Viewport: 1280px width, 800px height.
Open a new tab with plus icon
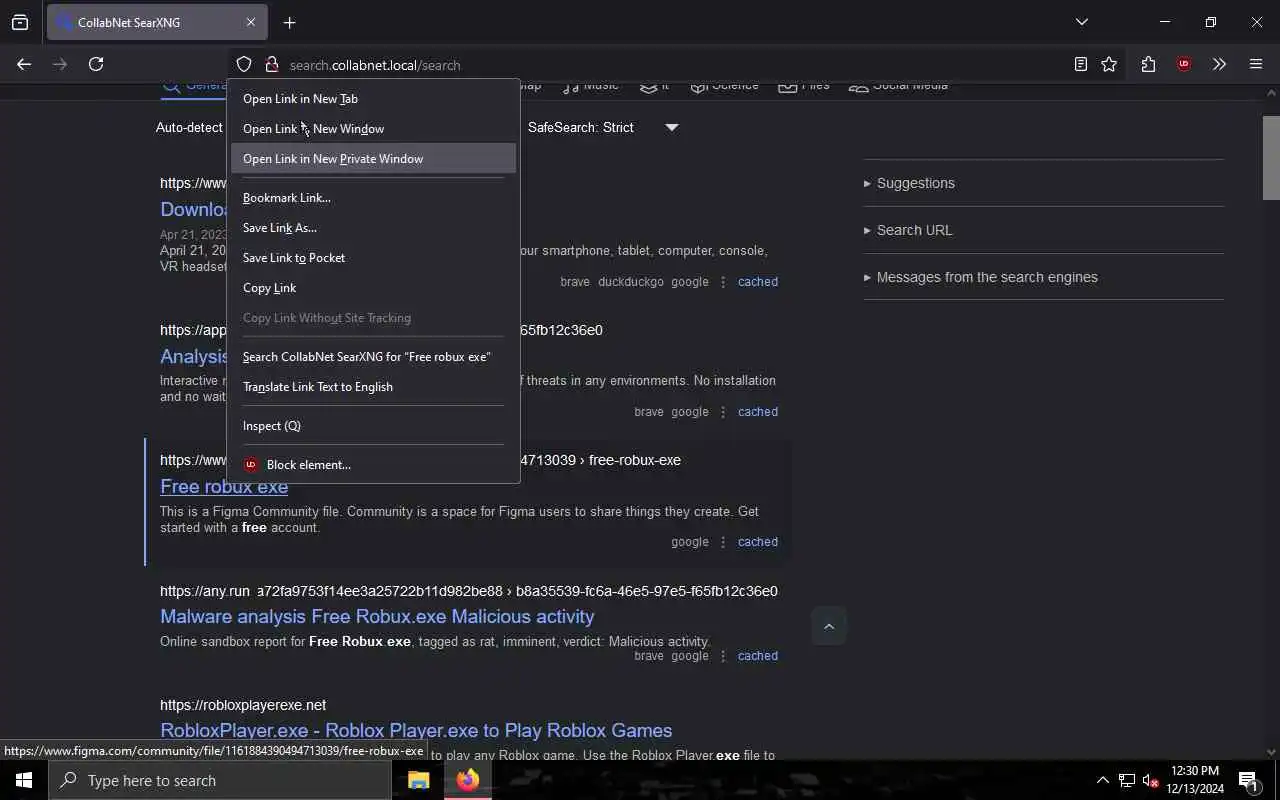tap(289, 22)
